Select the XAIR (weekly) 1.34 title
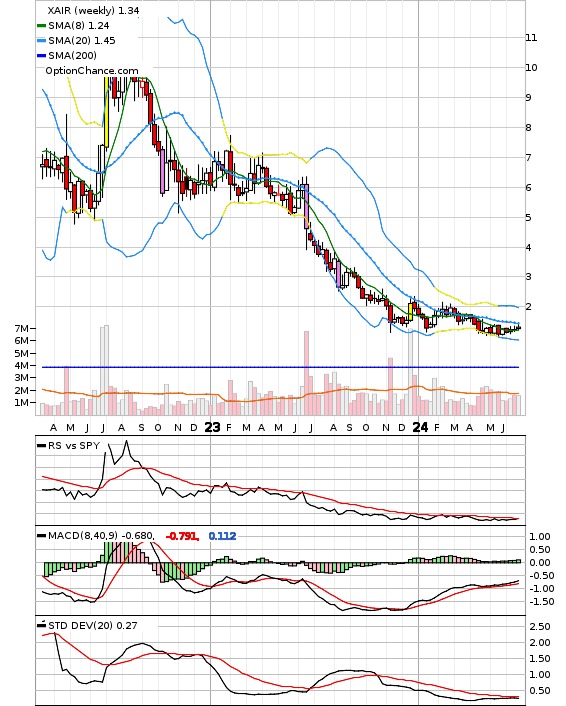 tap(93, 10)
